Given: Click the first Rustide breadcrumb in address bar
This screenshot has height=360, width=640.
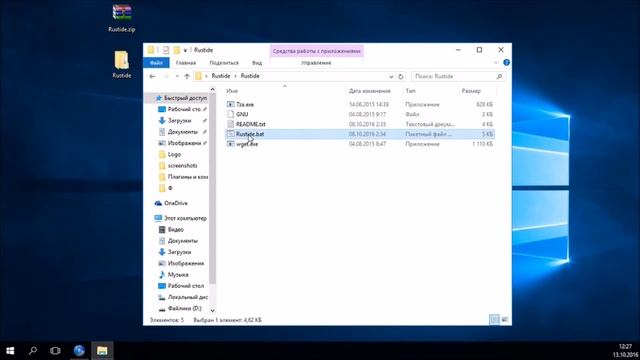Looking at the screenshot, I should 221,76.
